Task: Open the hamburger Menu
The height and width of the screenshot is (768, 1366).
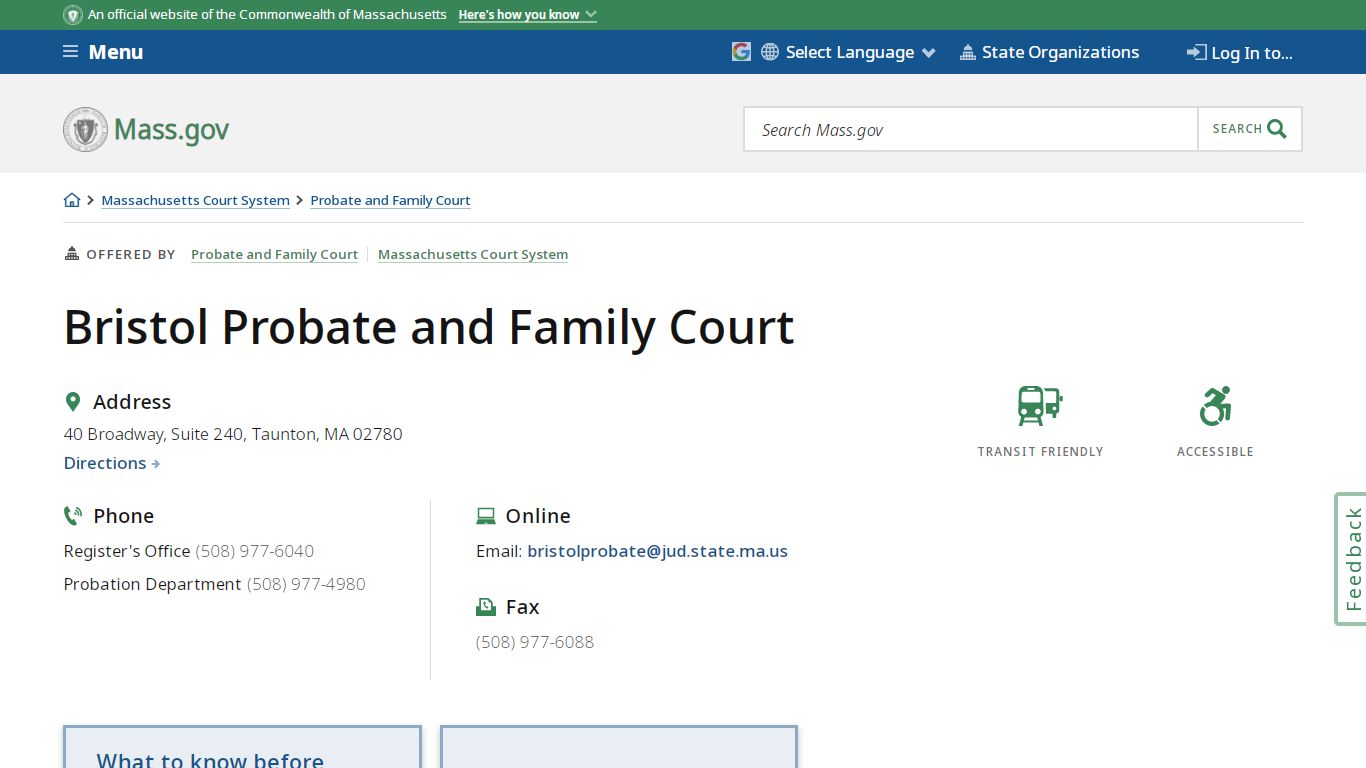Action: (103, 52)
